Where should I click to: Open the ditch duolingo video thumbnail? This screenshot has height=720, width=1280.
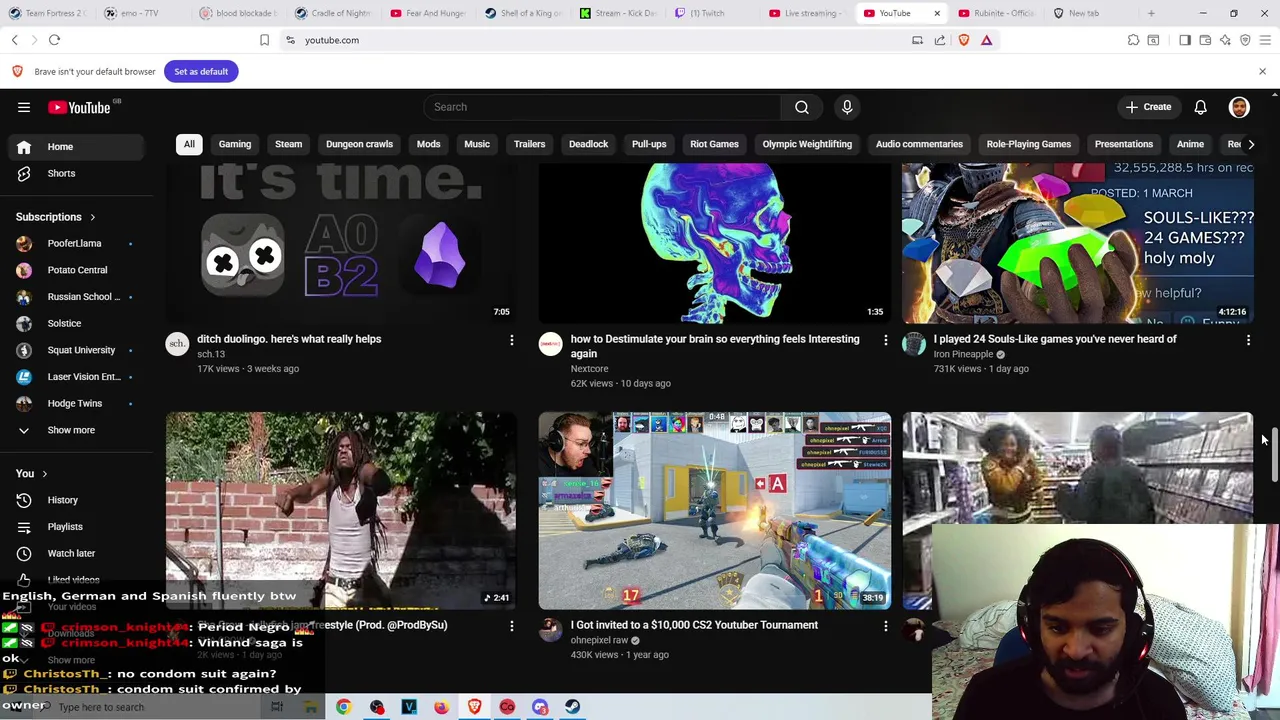coord(341,243)
